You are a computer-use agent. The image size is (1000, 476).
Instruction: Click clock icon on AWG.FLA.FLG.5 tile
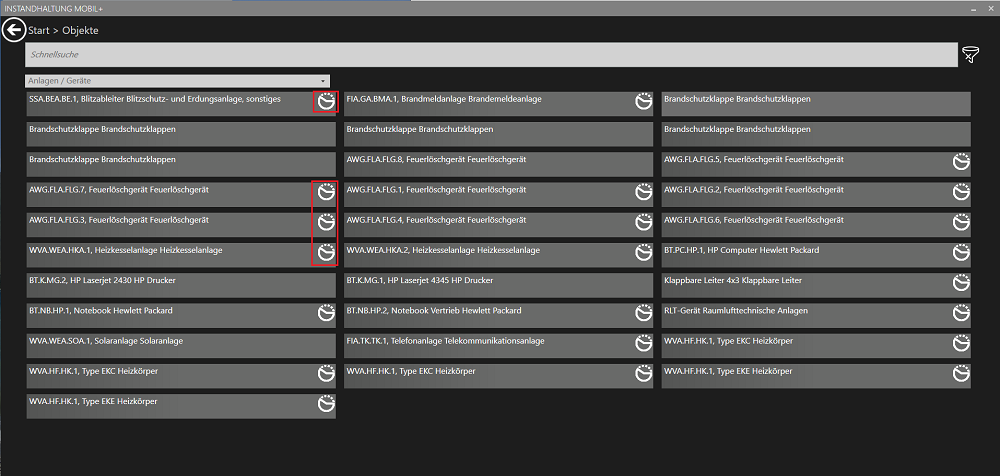[x=961, y=162]
